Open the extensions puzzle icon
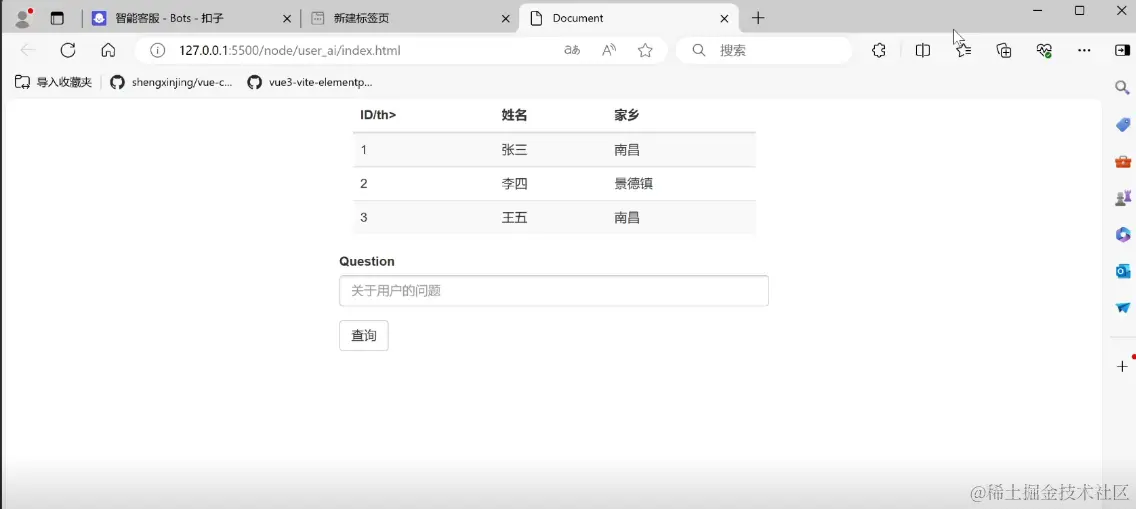This screenshot has height=509, width=1136. pyautogui.click(x=879, y=50)
